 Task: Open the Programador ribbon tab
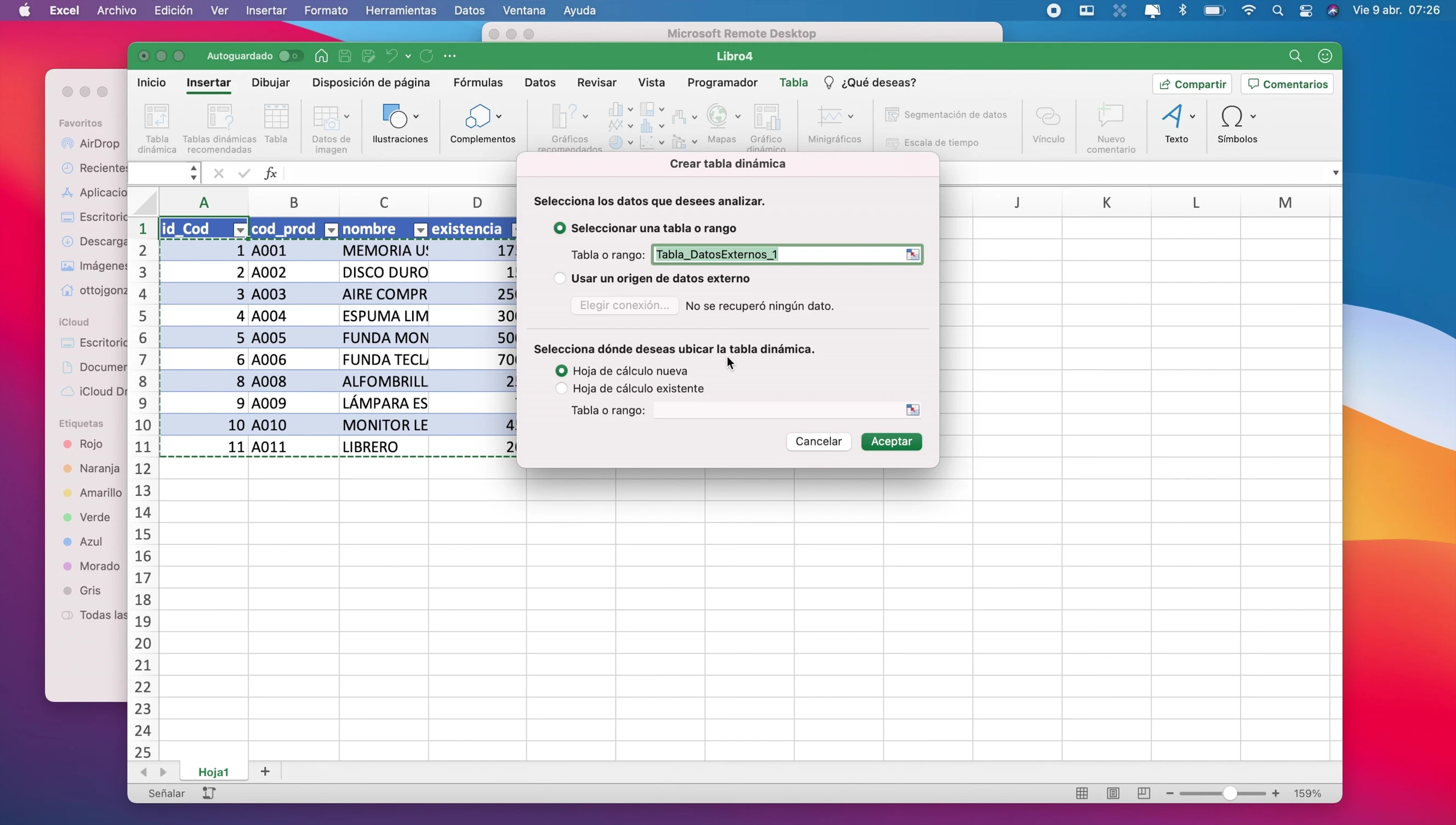pos(723,83)
